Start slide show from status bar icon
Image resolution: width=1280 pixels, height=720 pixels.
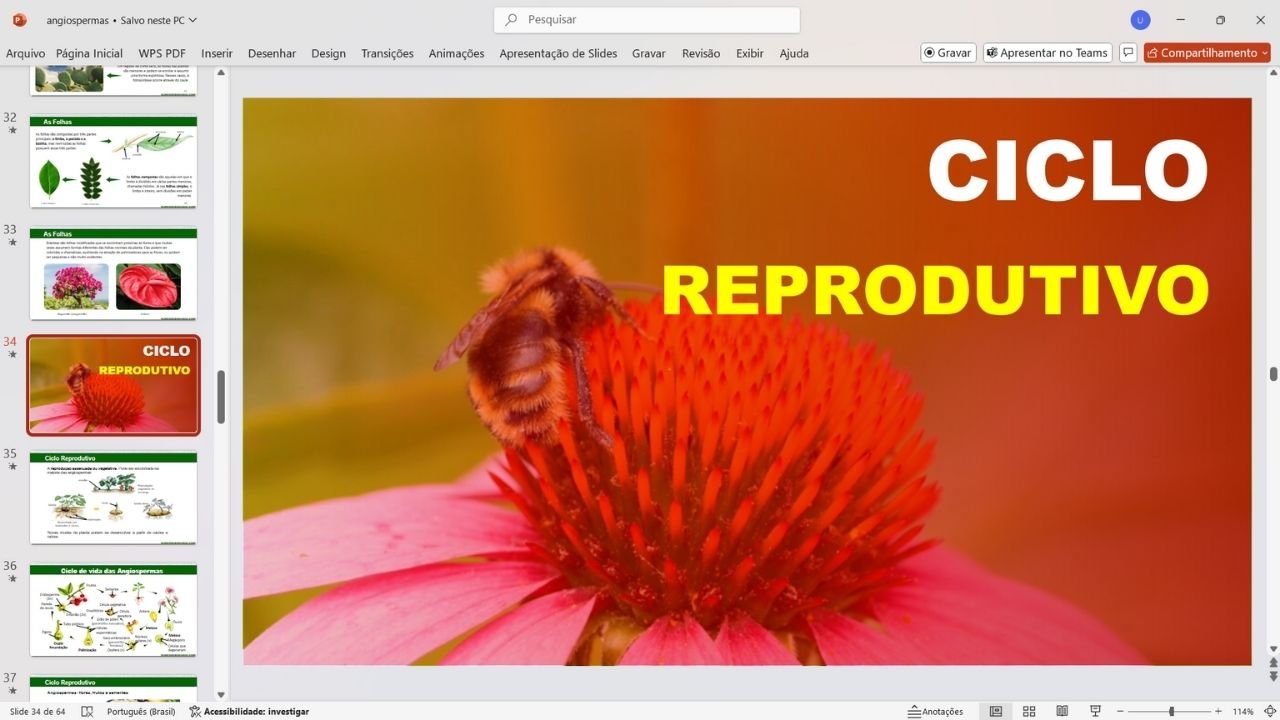pyautogui.click(x=1095, y=711)
